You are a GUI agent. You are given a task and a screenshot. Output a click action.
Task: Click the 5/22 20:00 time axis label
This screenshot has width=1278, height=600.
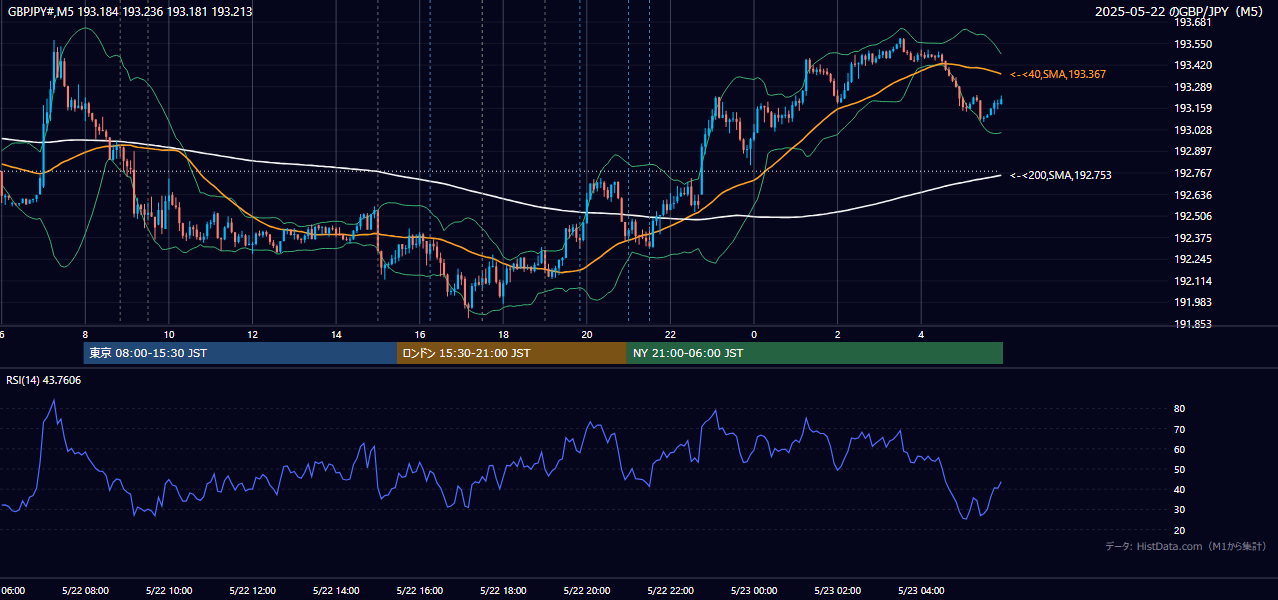[x=586, y=590]
